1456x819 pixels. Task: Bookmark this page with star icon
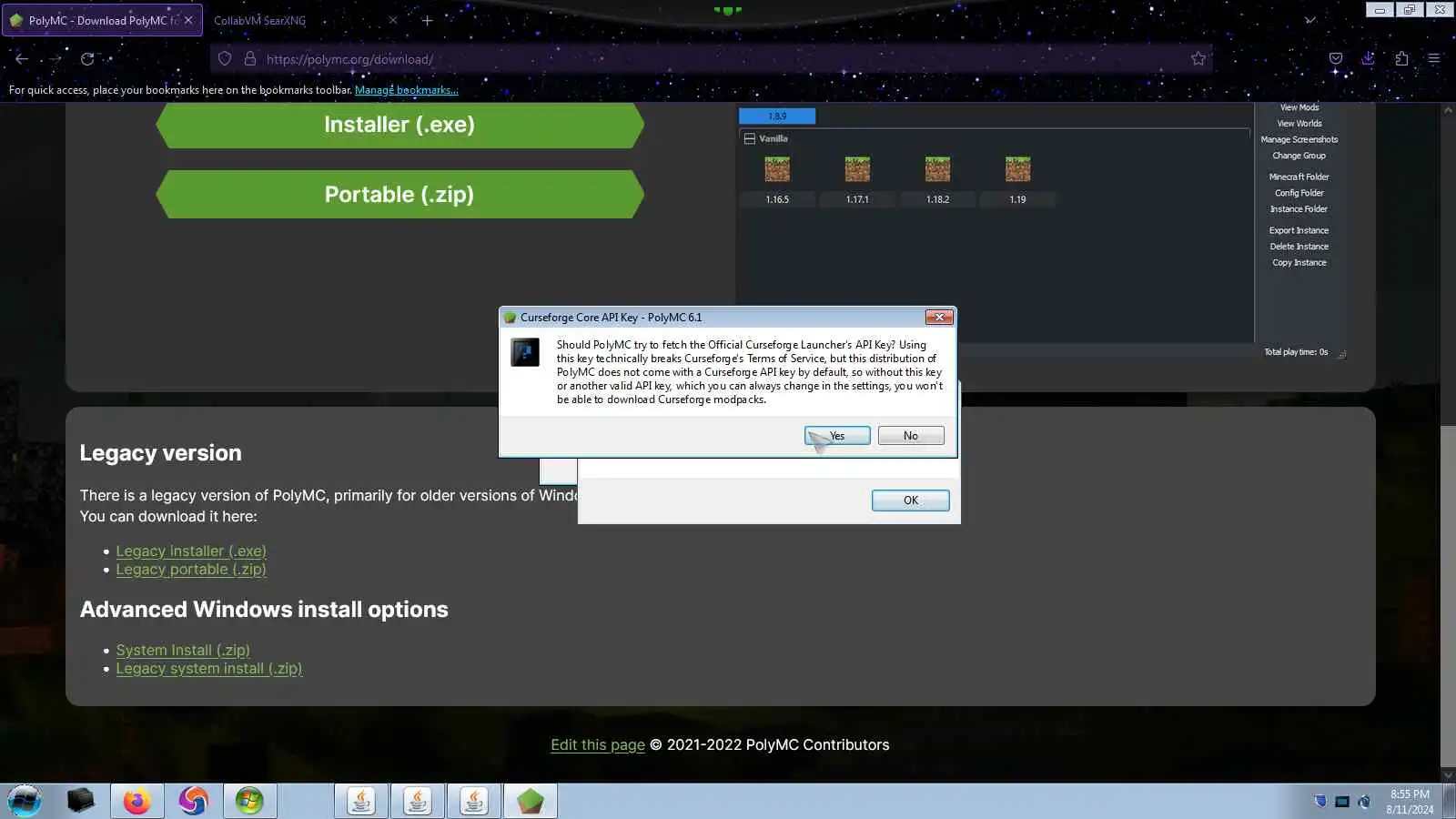click(x=1198, y=58)
